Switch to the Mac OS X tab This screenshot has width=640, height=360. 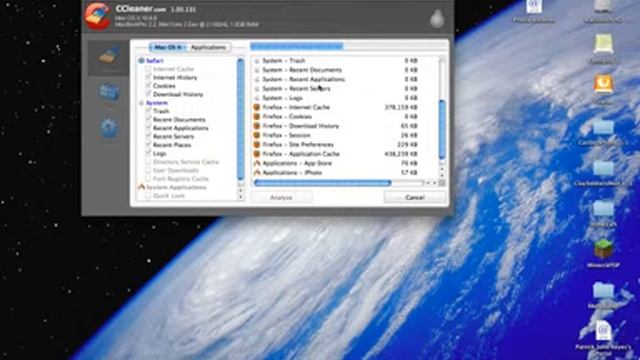click(x=168, y=47)
